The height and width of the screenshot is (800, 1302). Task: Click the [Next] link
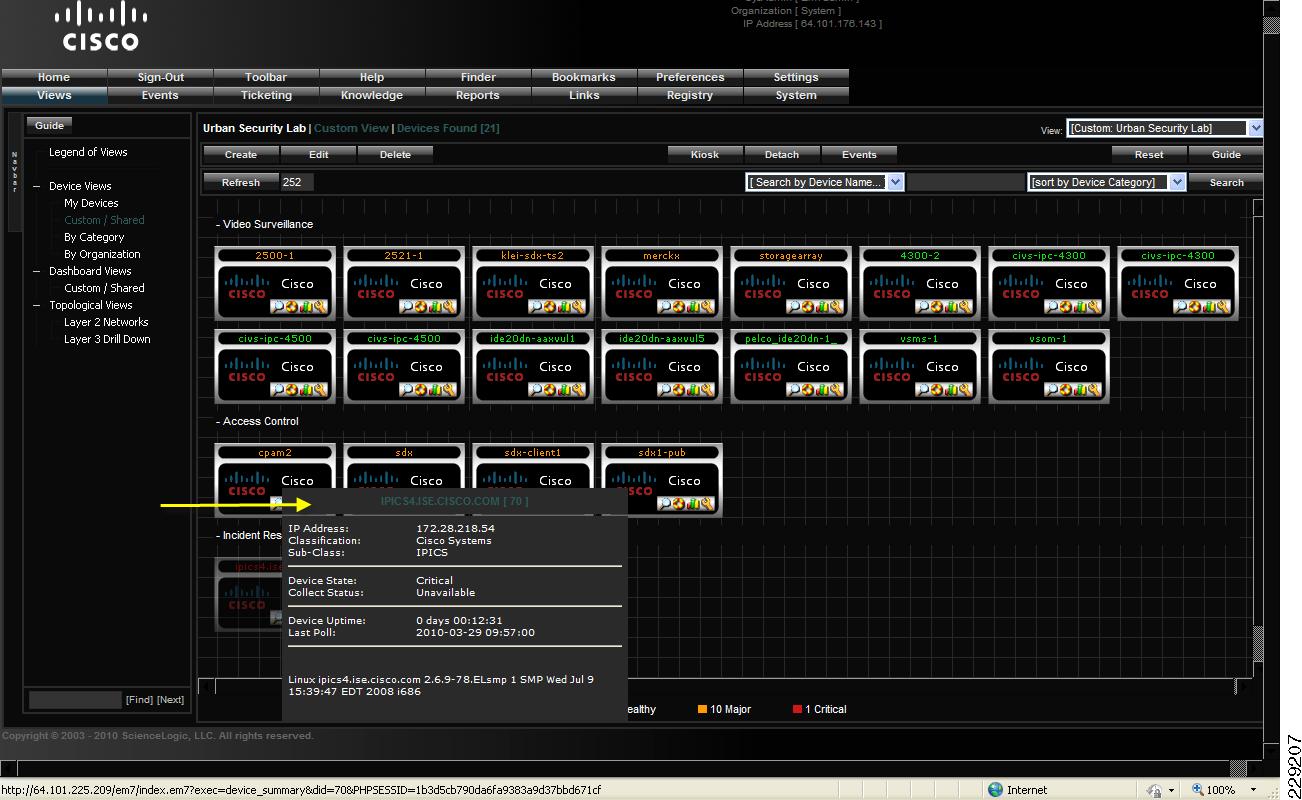(x=171, y=700)
